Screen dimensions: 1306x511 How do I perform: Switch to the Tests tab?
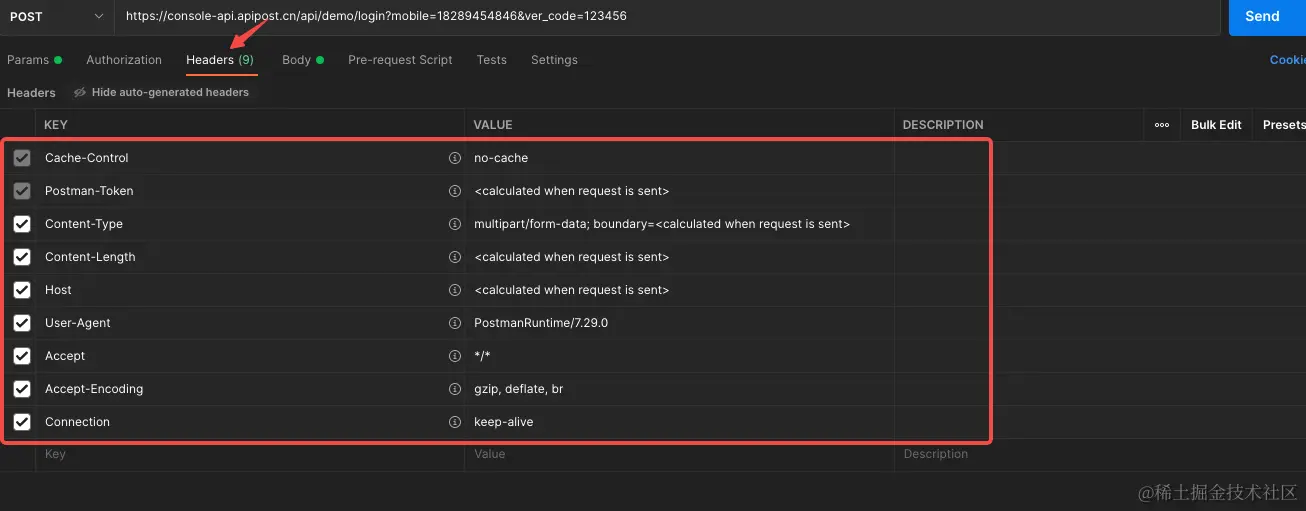click(491, 60)
